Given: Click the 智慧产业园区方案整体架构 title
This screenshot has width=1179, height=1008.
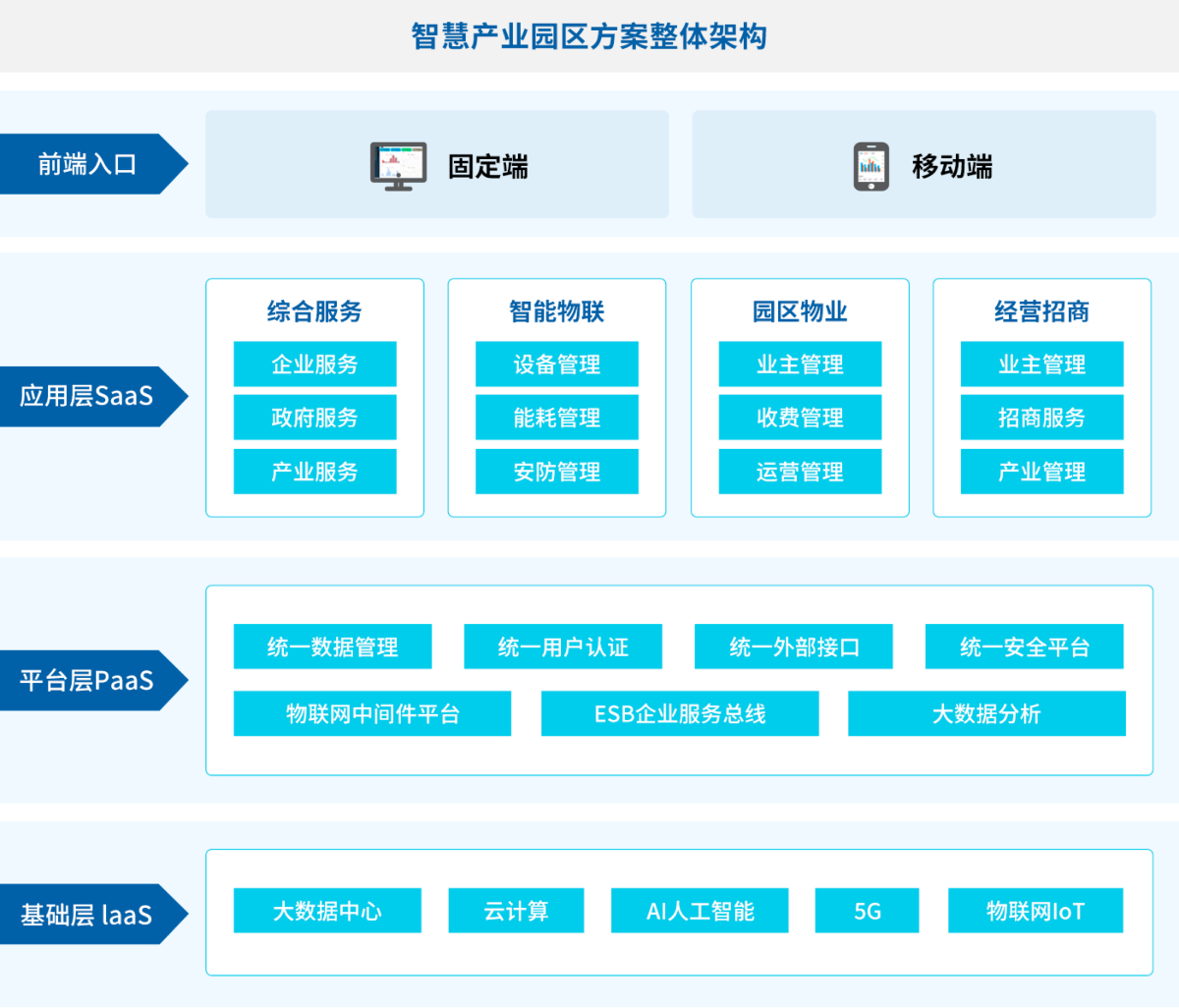Looking at the screenshot, I should tap(589, 36).
